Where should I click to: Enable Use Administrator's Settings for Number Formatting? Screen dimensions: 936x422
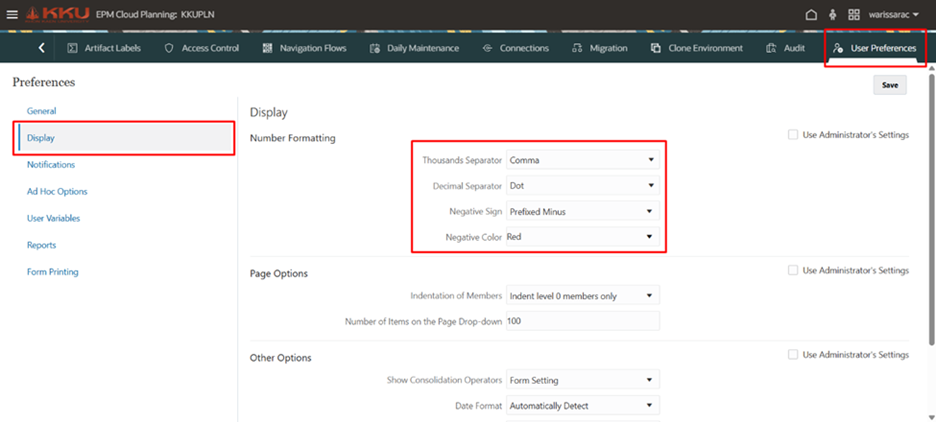[793, 135]
